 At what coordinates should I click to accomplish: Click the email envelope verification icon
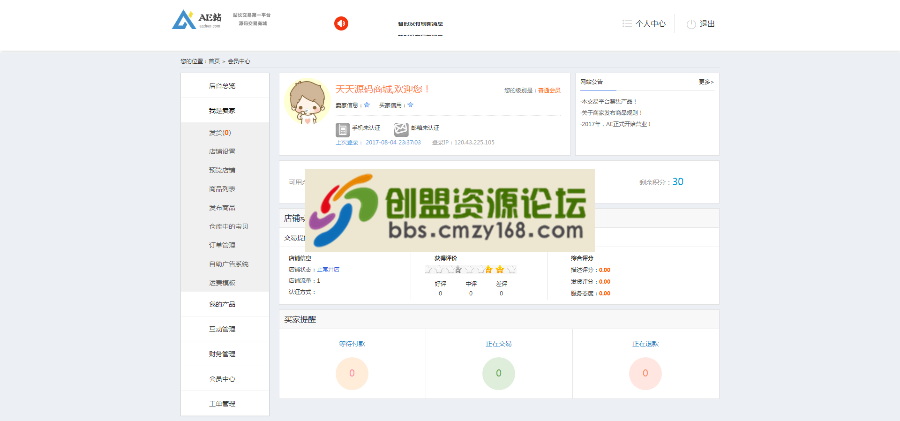[400, 129]
